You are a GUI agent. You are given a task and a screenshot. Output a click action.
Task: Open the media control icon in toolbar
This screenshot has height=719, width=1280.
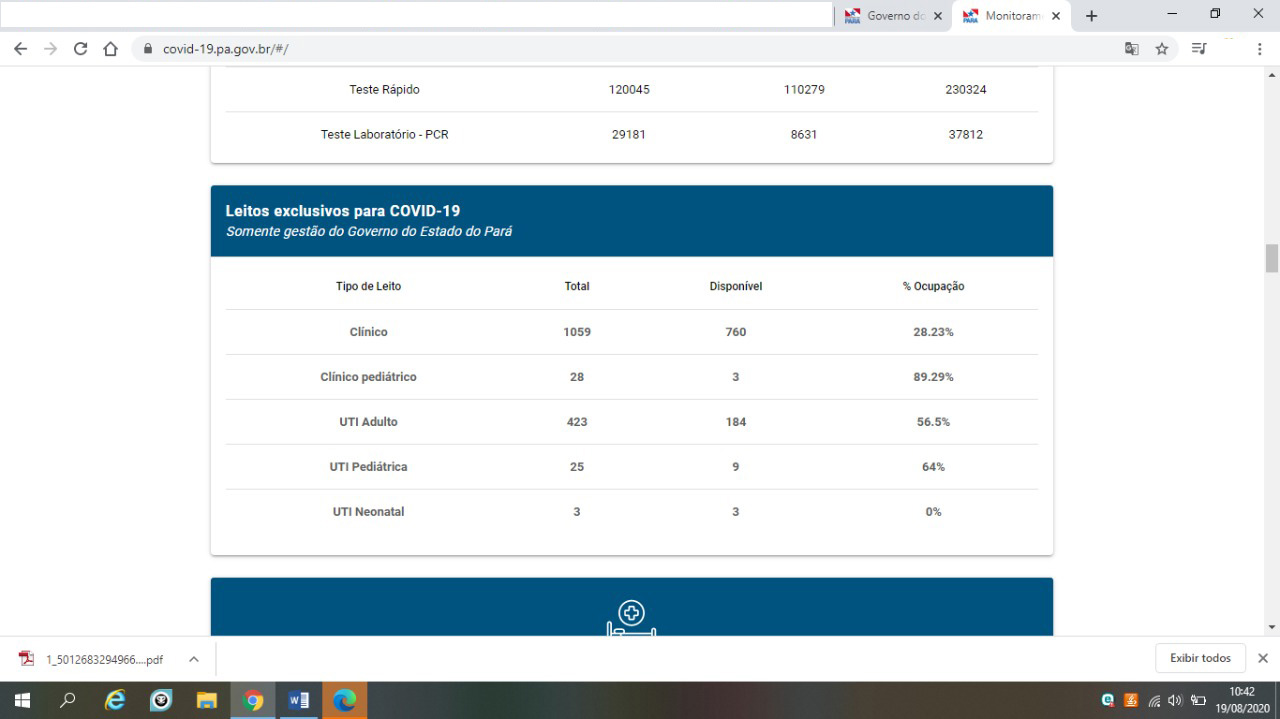click(x=1199, y=49)
